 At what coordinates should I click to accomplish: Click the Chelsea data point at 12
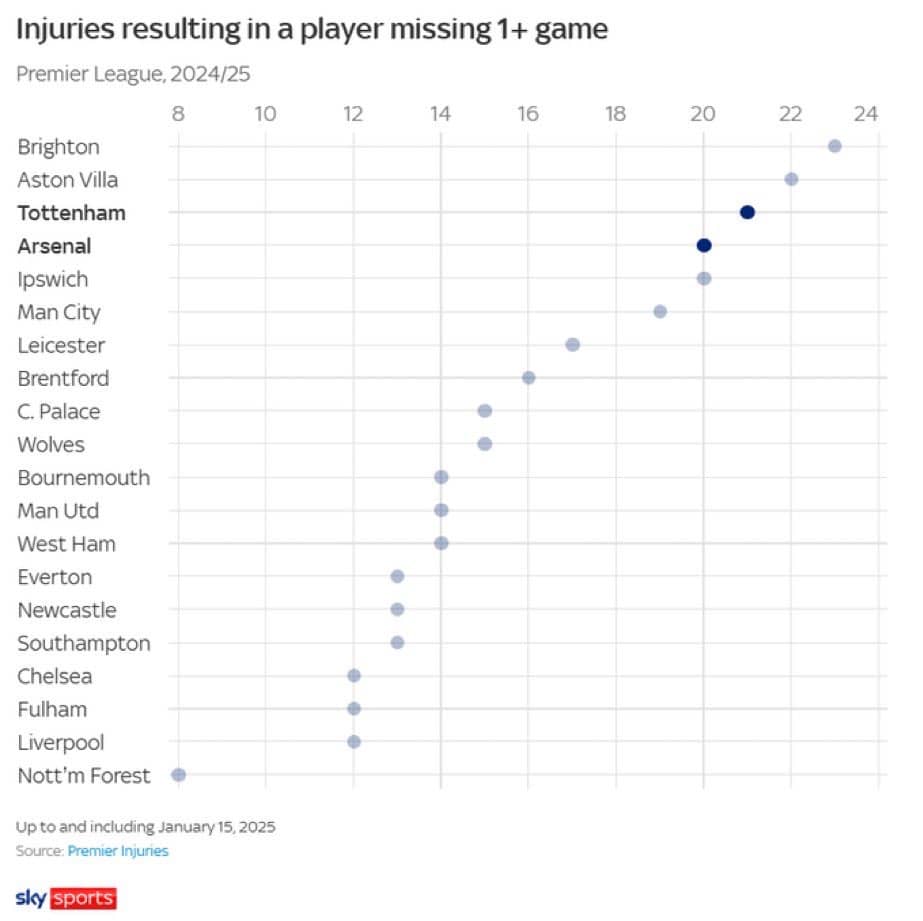354,676
